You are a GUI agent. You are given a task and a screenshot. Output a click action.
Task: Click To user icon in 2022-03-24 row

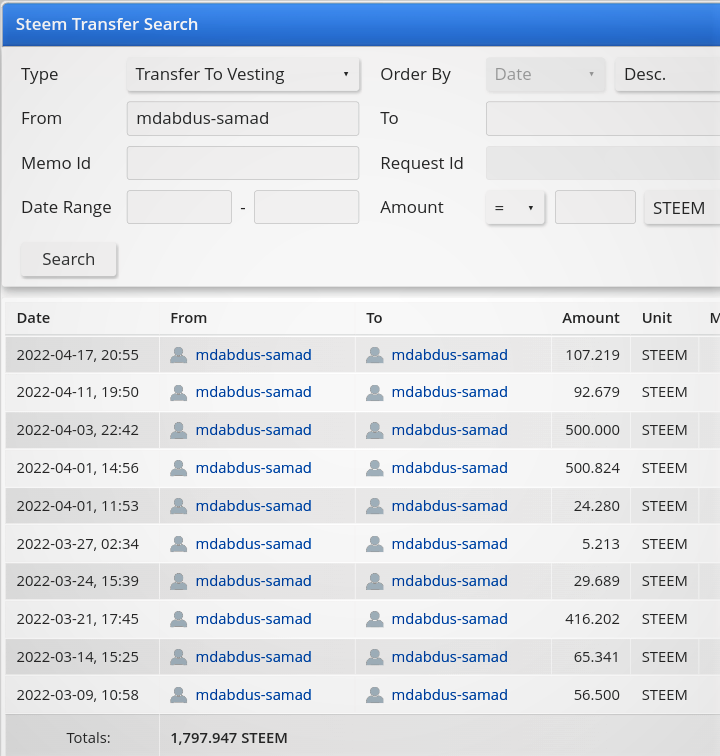(375, 581)
